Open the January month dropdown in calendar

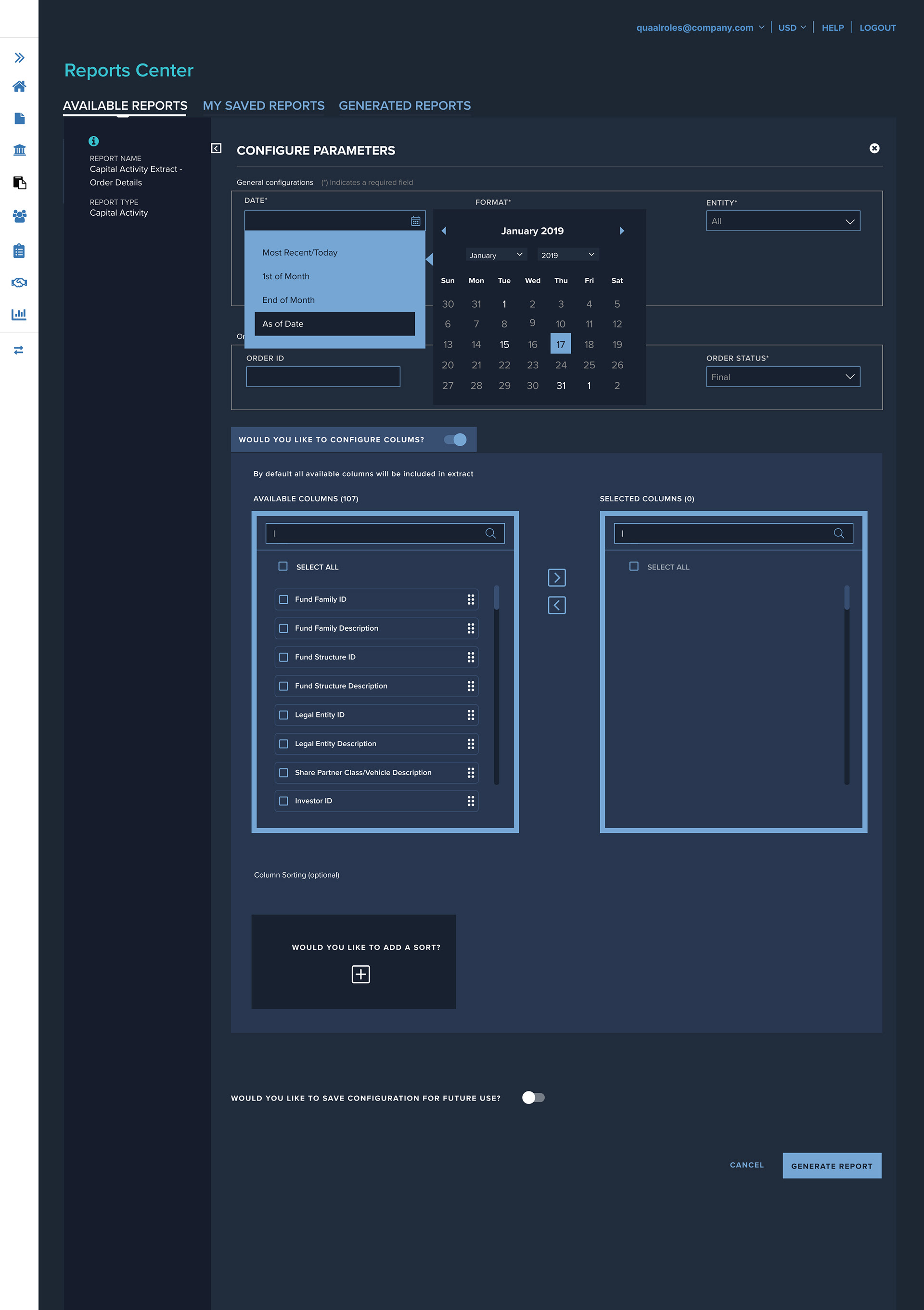[x=496, y=255]
